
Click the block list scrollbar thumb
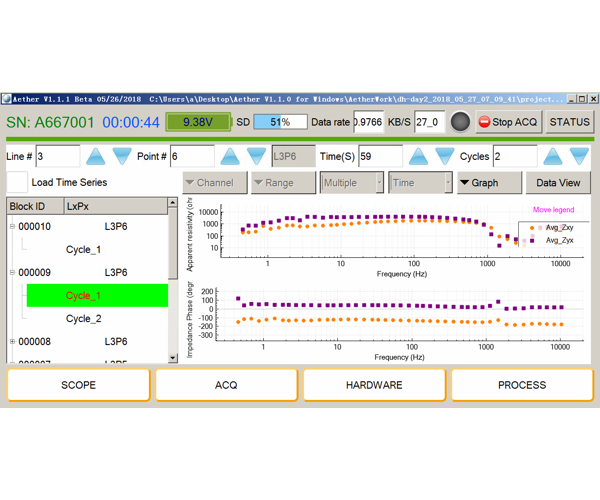(x=173, y=243)
